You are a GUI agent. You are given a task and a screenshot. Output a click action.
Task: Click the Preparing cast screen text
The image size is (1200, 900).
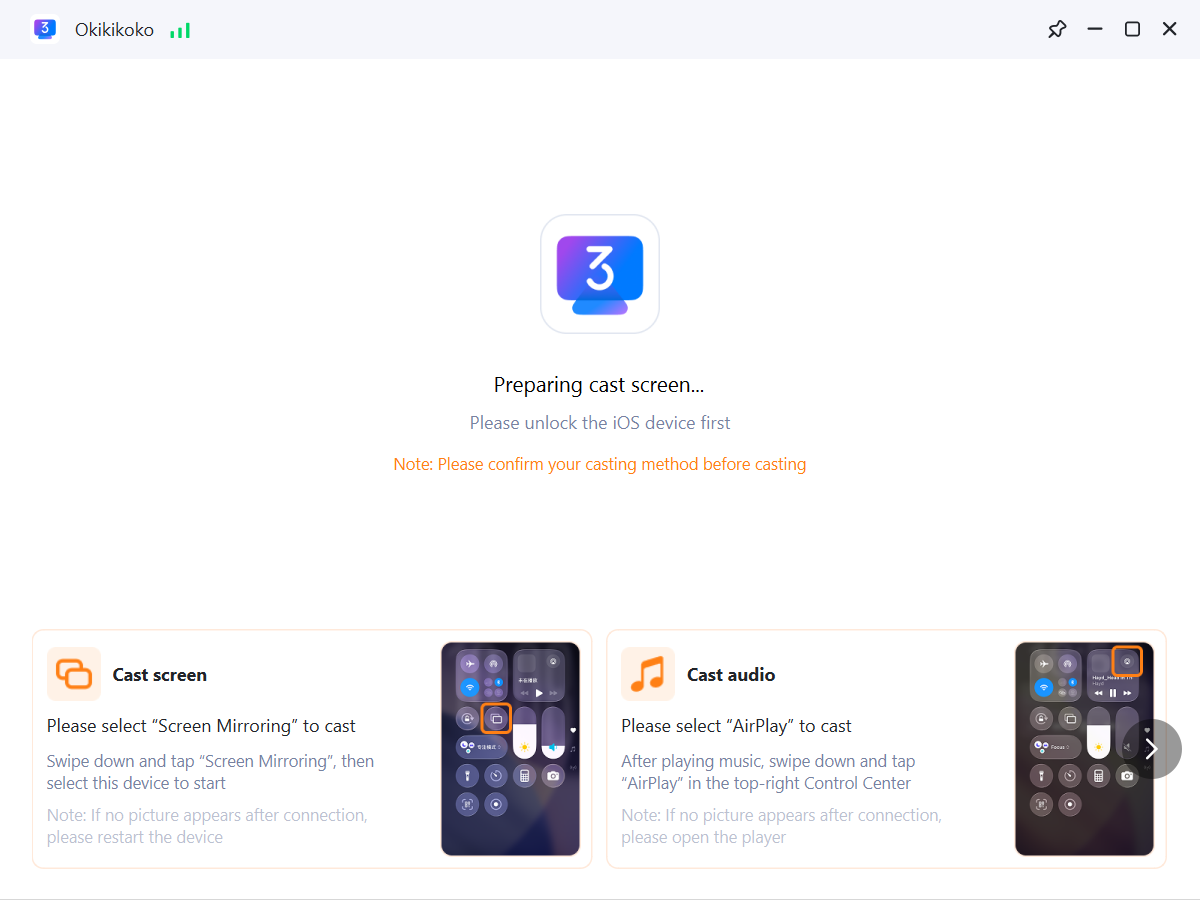pyautogui.click(x=600, y=385)
